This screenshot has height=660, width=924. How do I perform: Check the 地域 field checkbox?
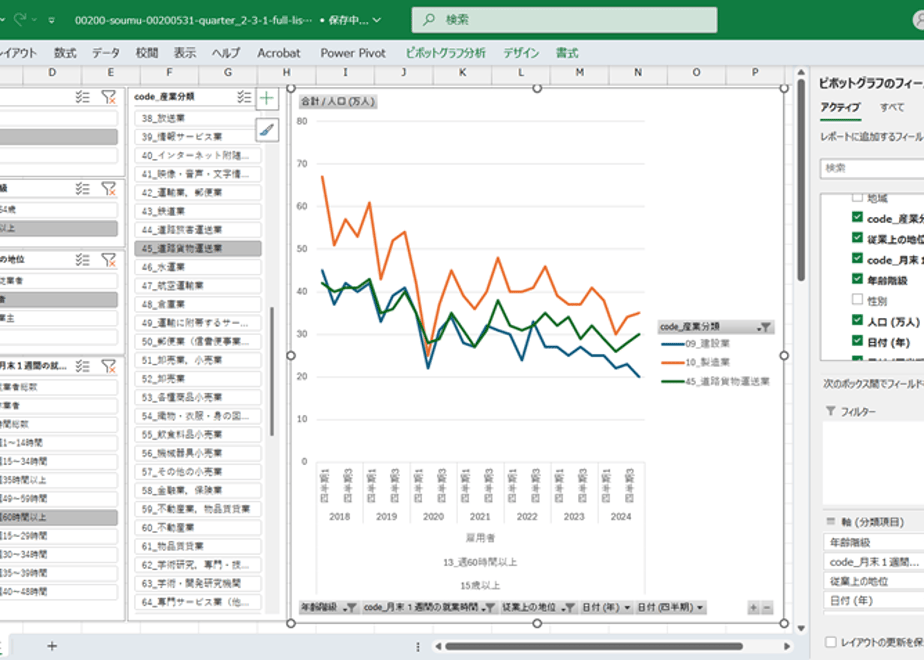pos(857,197)
